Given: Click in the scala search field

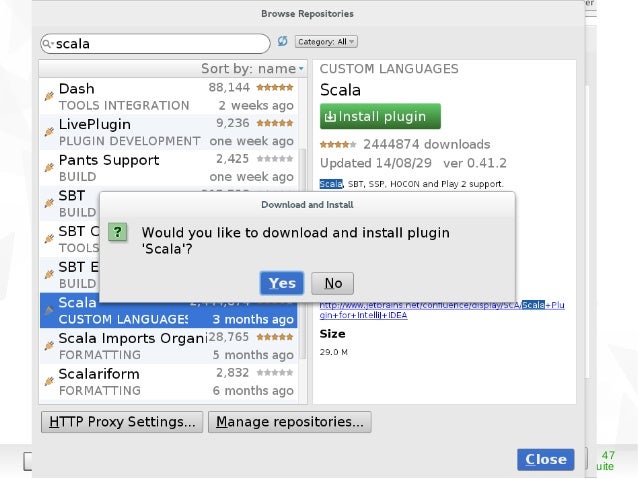Looking at the screenshot, I should click(155, 44).
